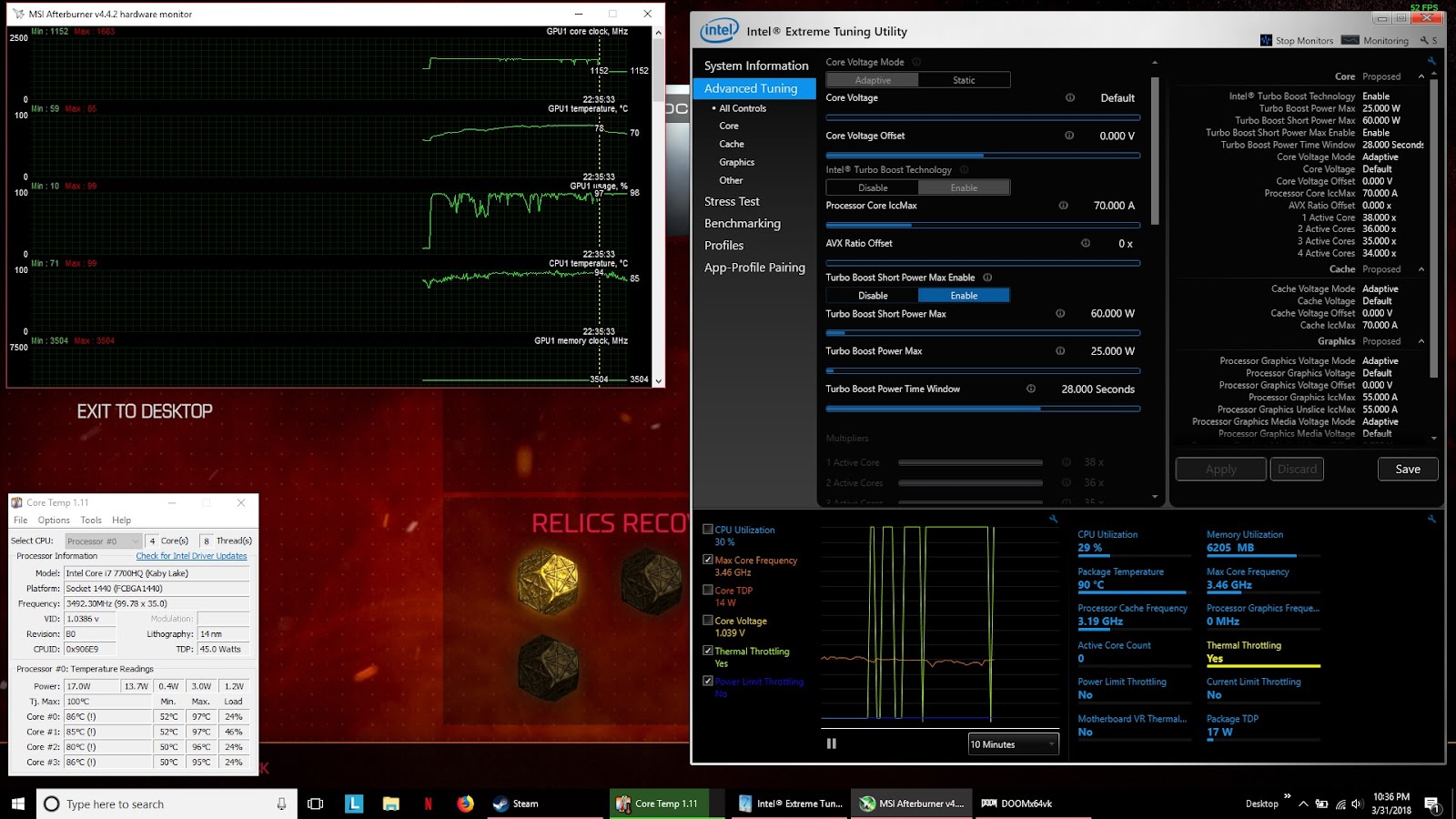Viewport: 1456px width, 819px height.
Task: Open System Information in XTU sidebar
Action: pyautogui.click(x=756, y=66)
